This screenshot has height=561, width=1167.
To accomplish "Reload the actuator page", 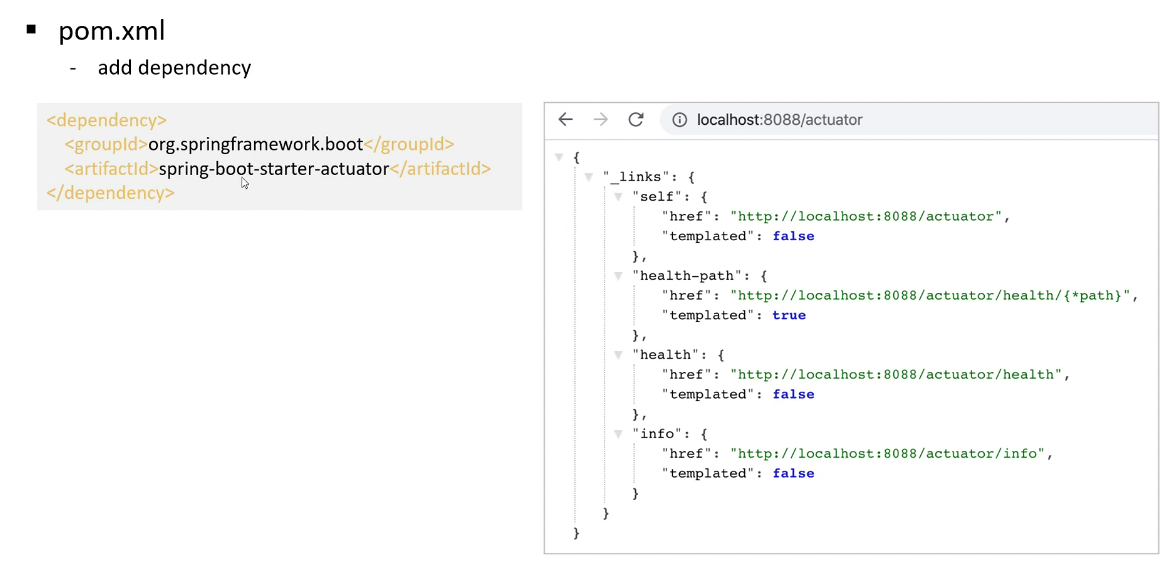I will click(x=636, y=120).
